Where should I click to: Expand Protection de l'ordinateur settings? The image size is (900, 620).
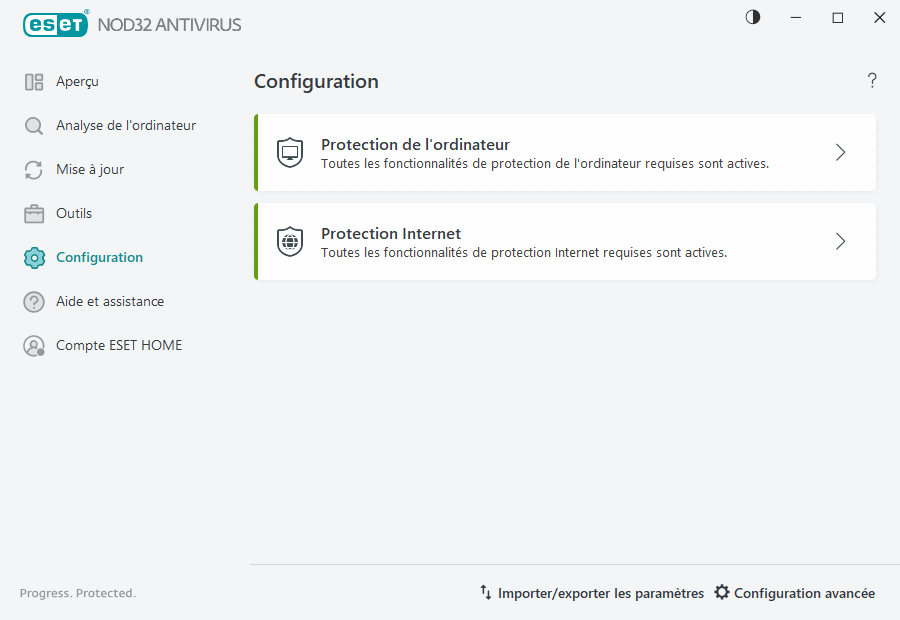pyautogui.click(x=840, y=152)
